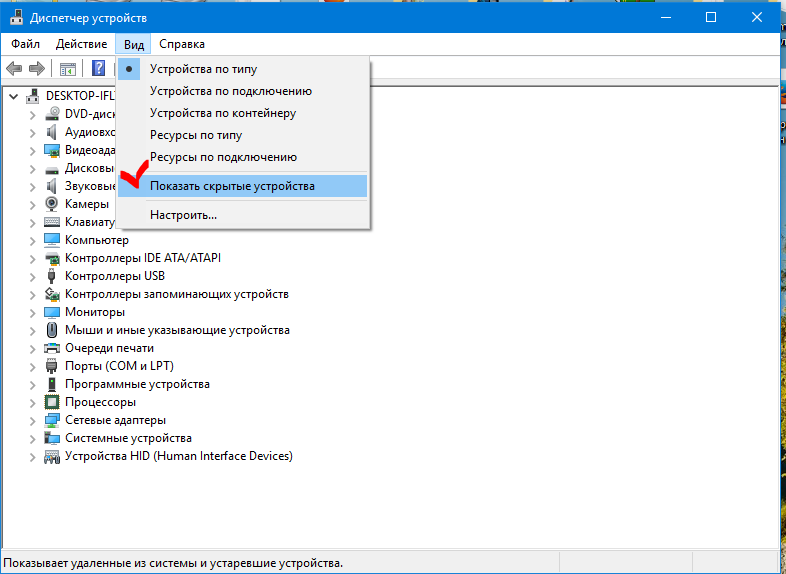The height and width of the screenshot is (574, 786).
Task: Select Ресурсы по подключению view
Action: 243,157
